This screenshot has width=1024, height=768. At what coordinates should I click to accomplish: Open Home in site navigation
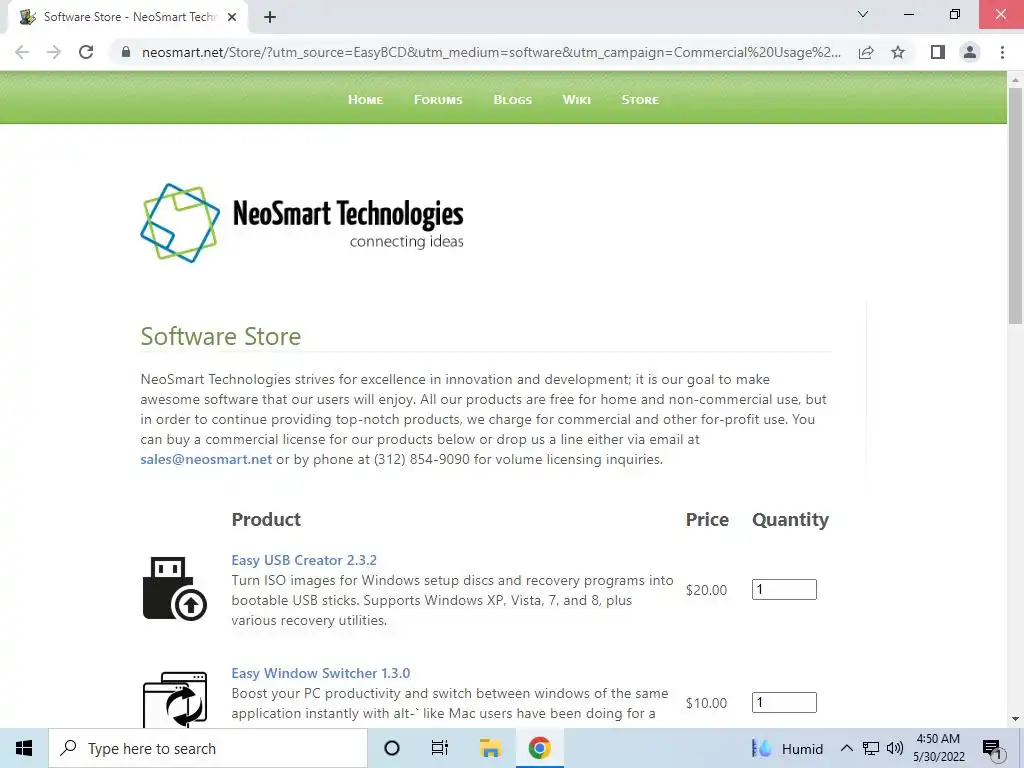[365, 99]
